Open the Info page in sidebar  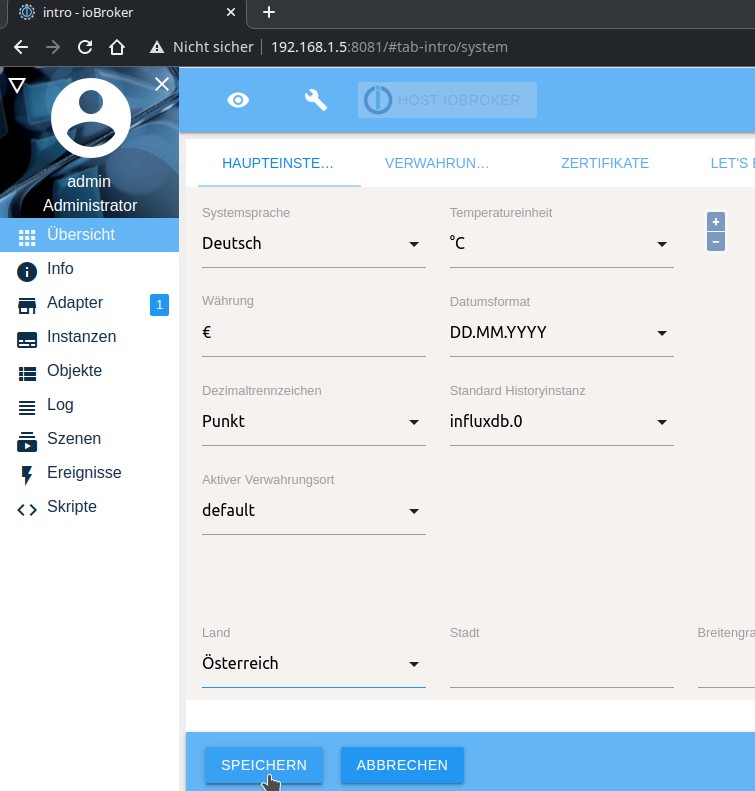(x=60, y=269)
